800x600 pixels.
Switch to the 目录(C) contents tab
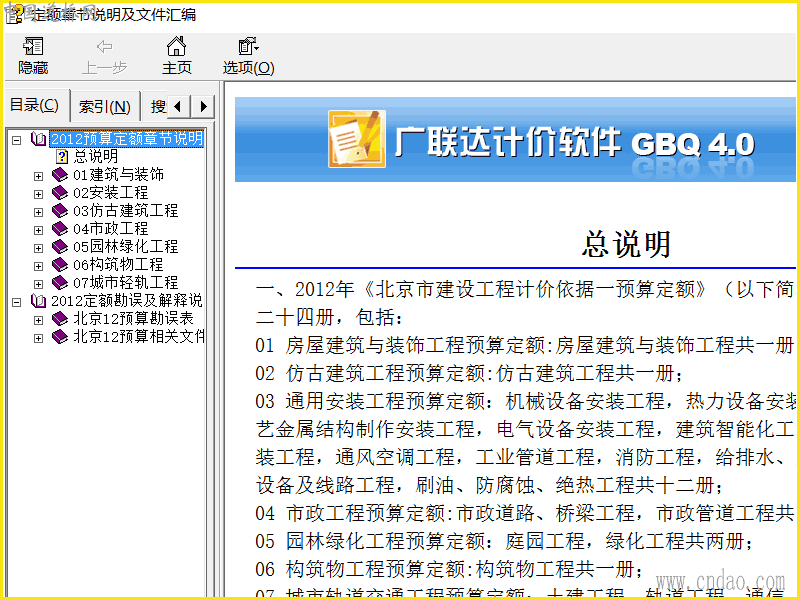[35, 105]
